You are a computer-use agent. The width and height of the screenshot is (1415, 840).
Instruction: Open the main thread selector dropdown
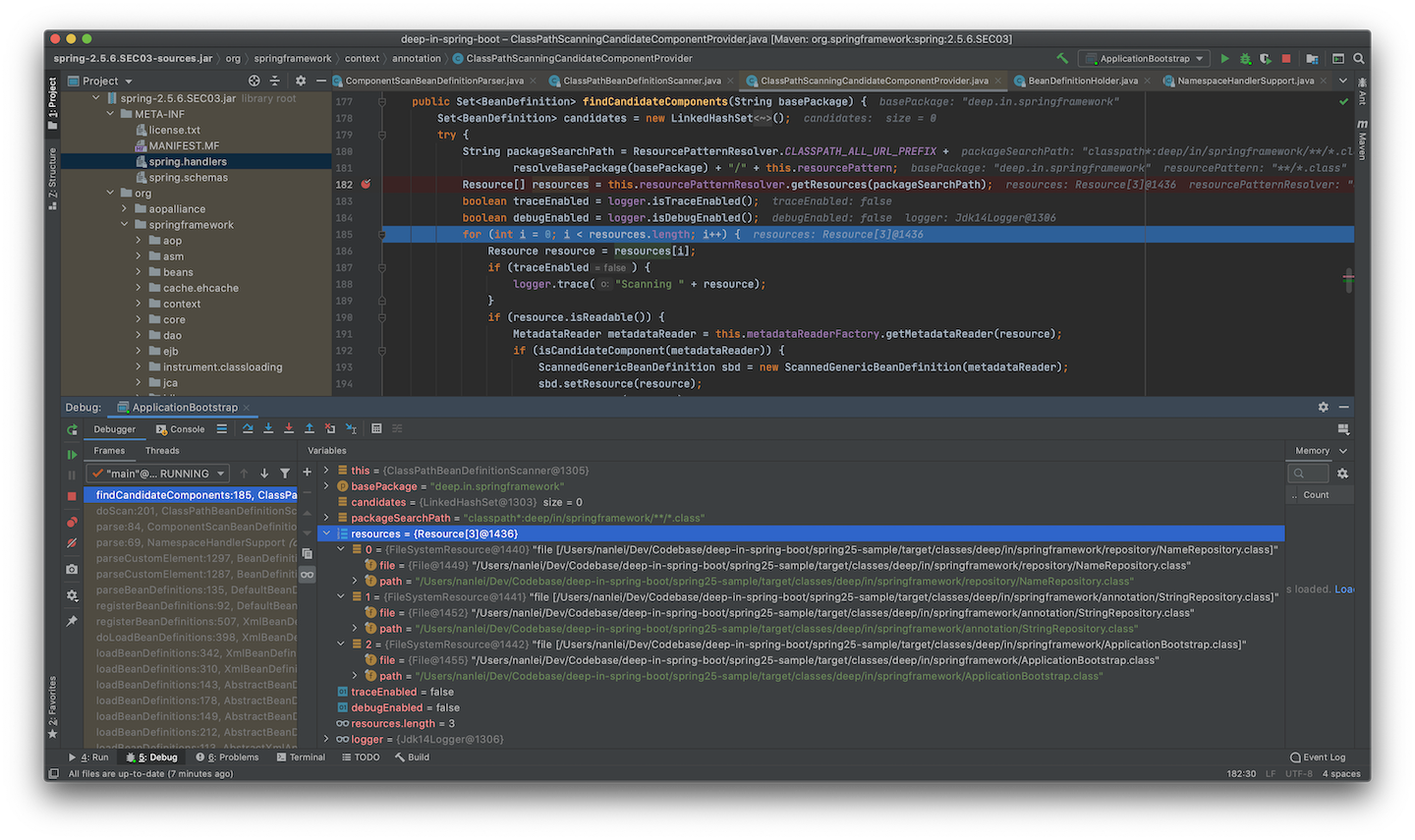pos(159,474)
